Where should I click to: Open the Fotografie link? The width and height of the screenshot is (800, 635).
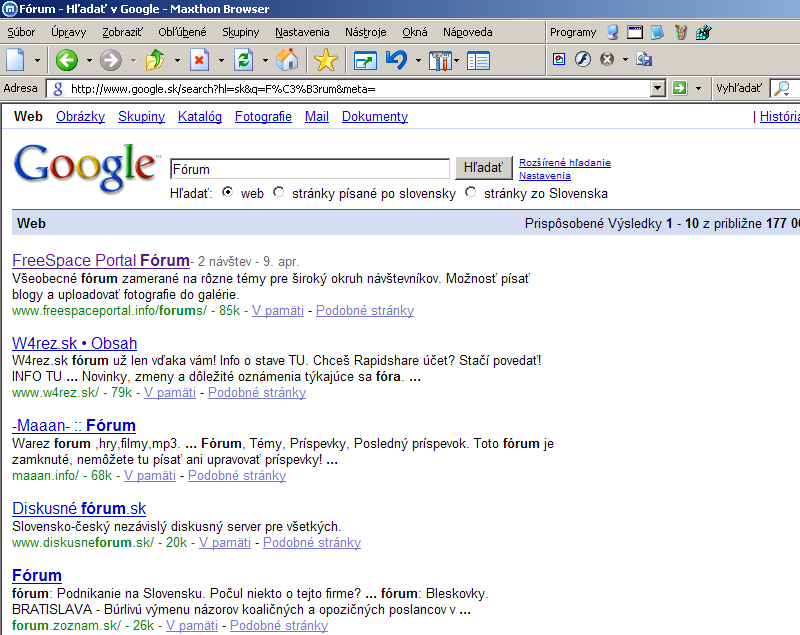pos(263,117)
